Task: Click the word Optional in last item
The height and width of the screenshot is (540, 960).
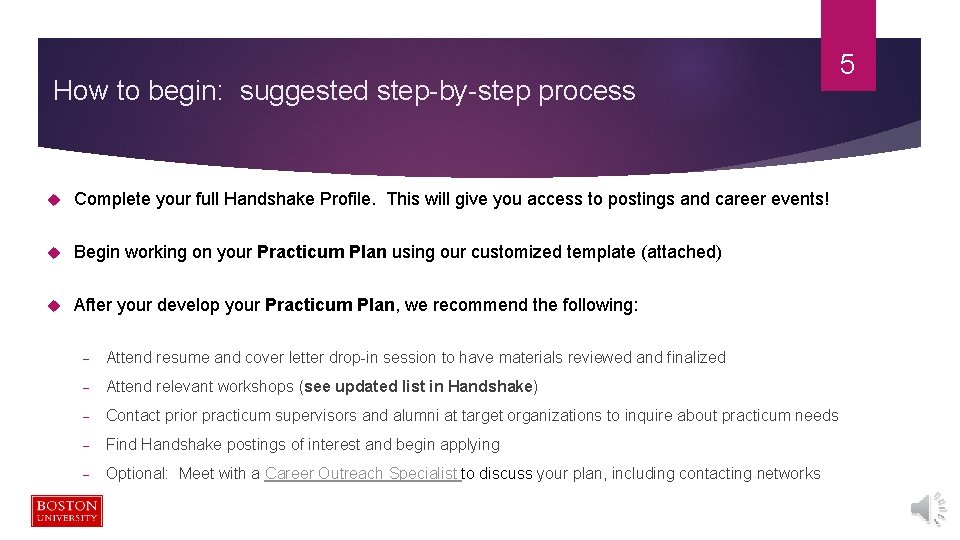Action: coord(138,474)
